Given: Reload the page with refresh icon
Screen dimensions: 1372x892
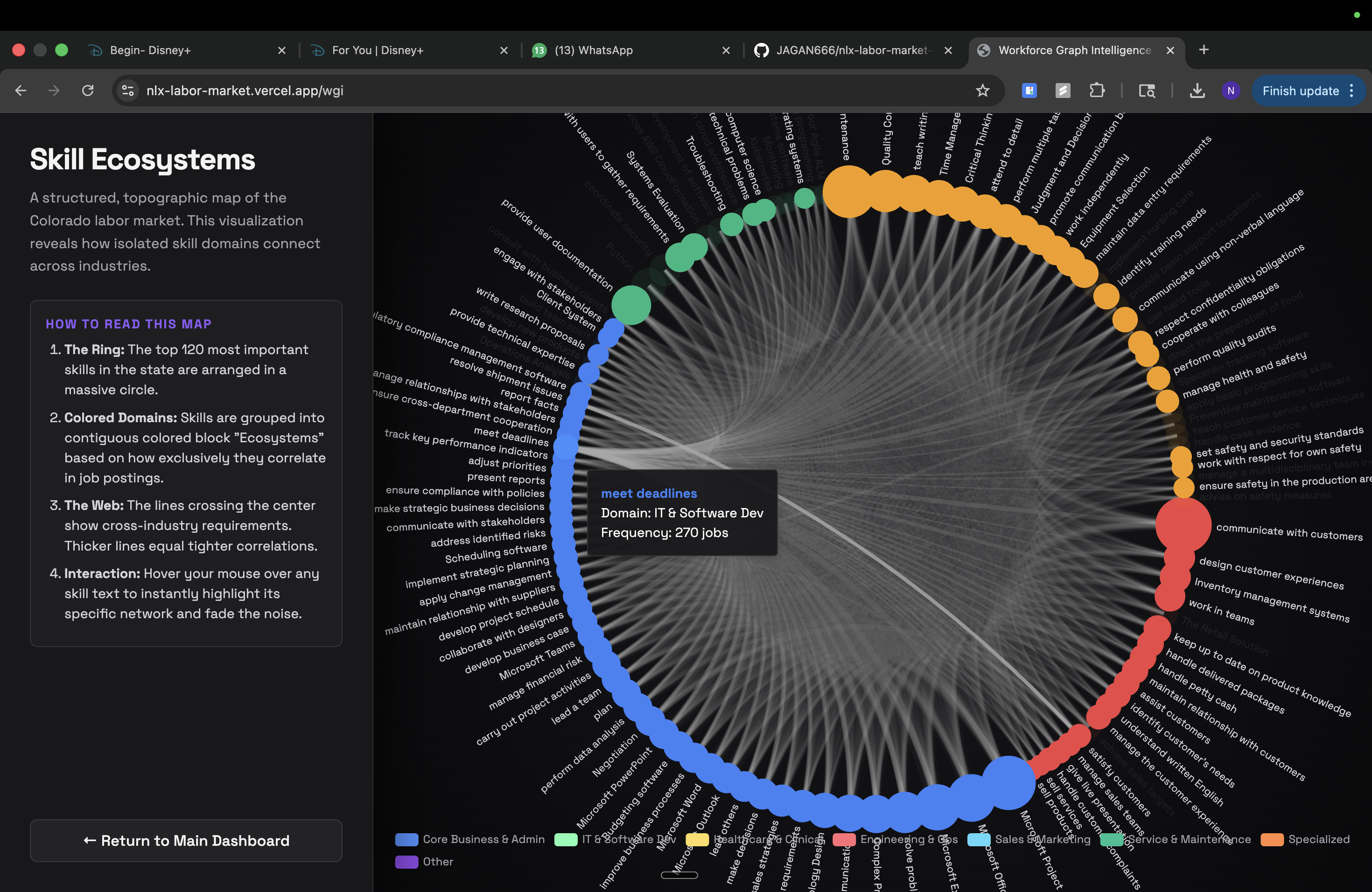Looking at the screenshot, I should click(x=88, y=91).
